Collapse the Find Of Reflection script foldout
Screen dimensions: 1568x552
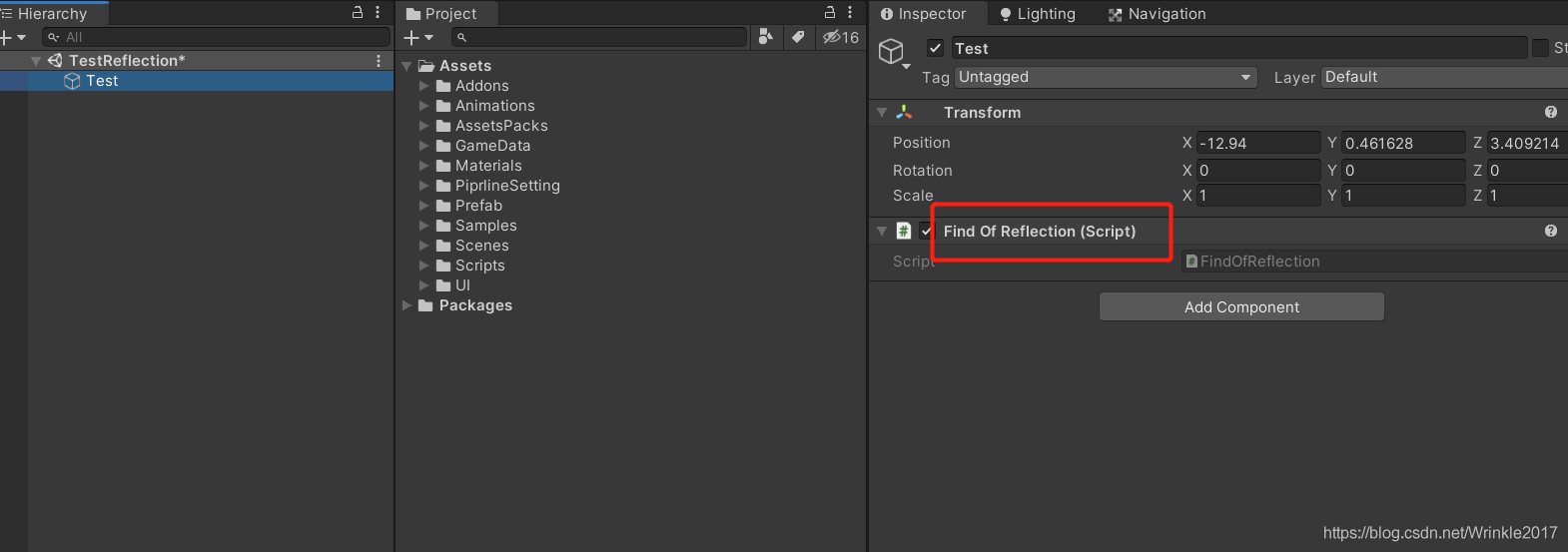[882, 232]
